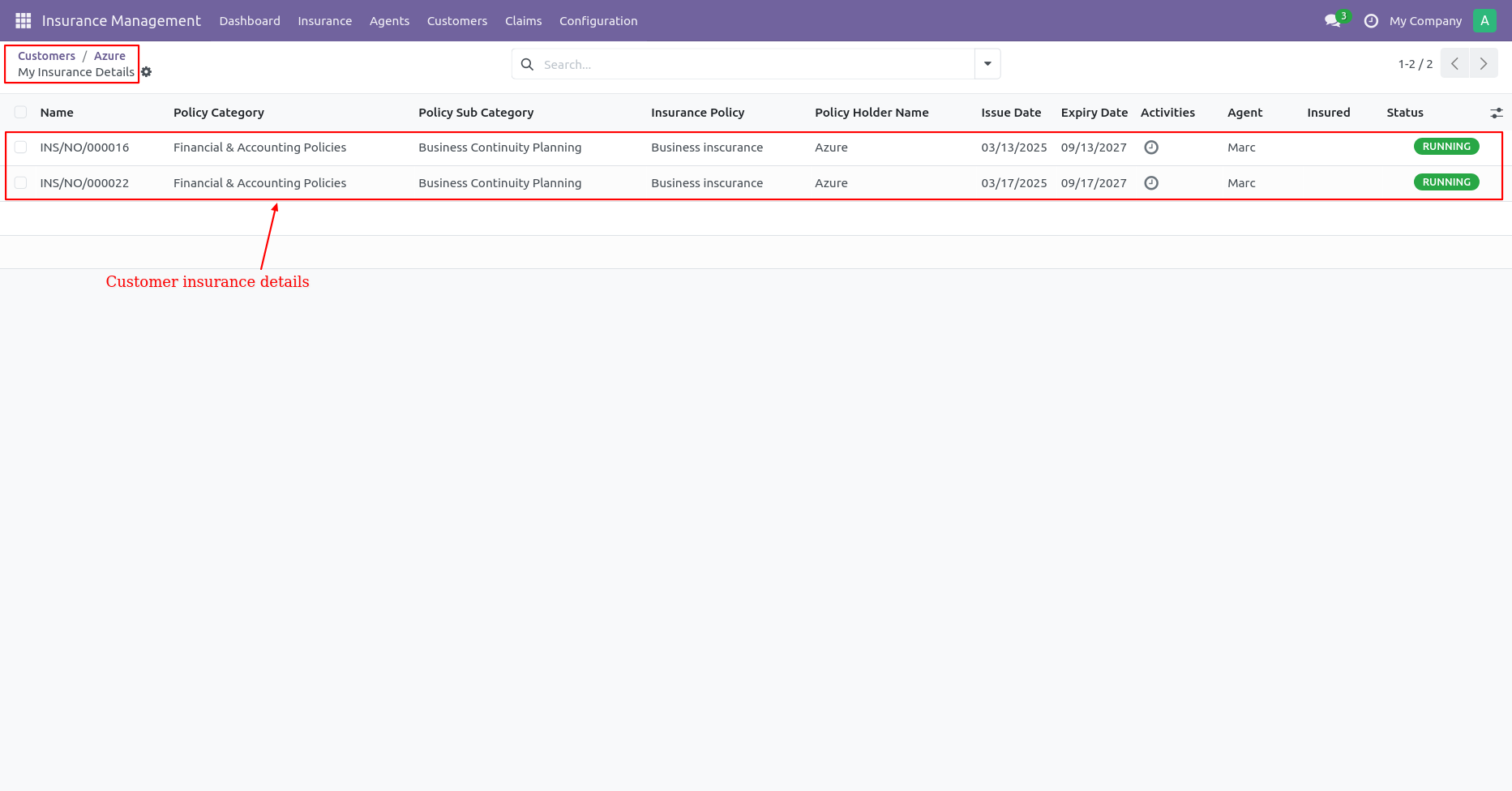Select the INS/NO/000016 row checkbox
The height and width of the screenshot is (791, 1512).
(x=21, y=148)
